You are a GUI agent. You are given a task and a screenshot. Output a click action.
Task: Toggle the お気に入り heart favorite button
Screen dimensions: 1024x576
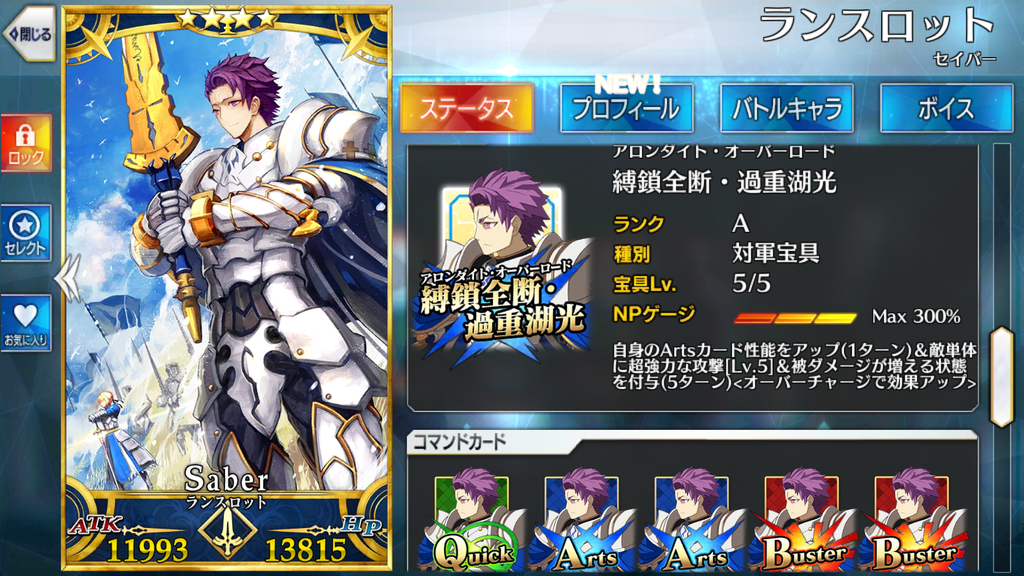[26, 323]
